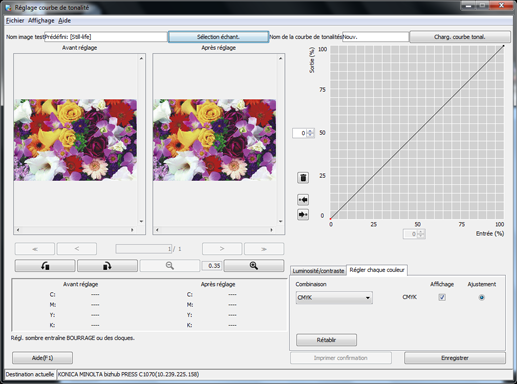Viewport: 517px width, 384px height.
Task: Click the red origin point of curve
Action: pos(330,219)
